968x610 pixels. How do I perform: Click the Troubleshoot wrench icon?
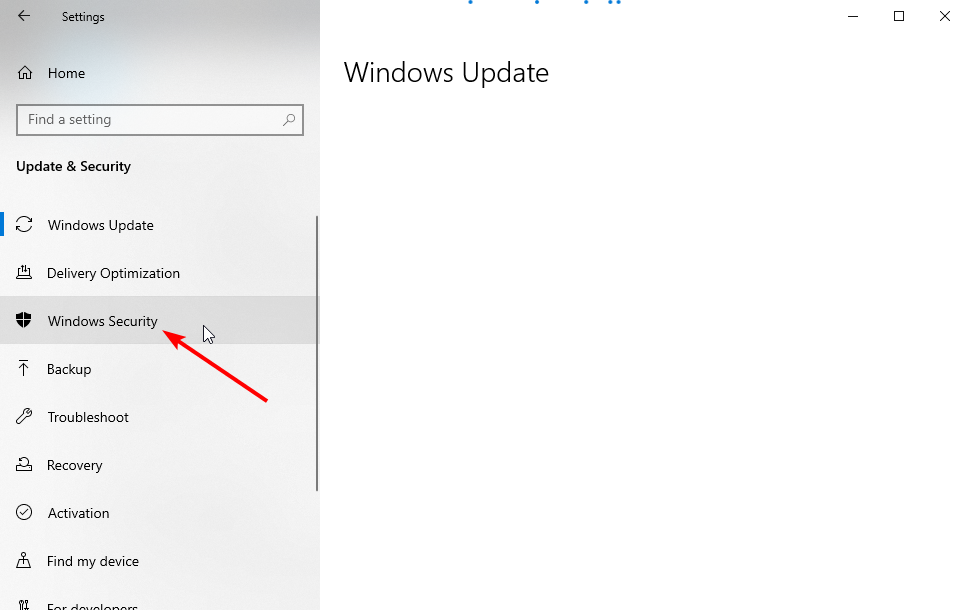pyautogui.click(x=24, y=416)
